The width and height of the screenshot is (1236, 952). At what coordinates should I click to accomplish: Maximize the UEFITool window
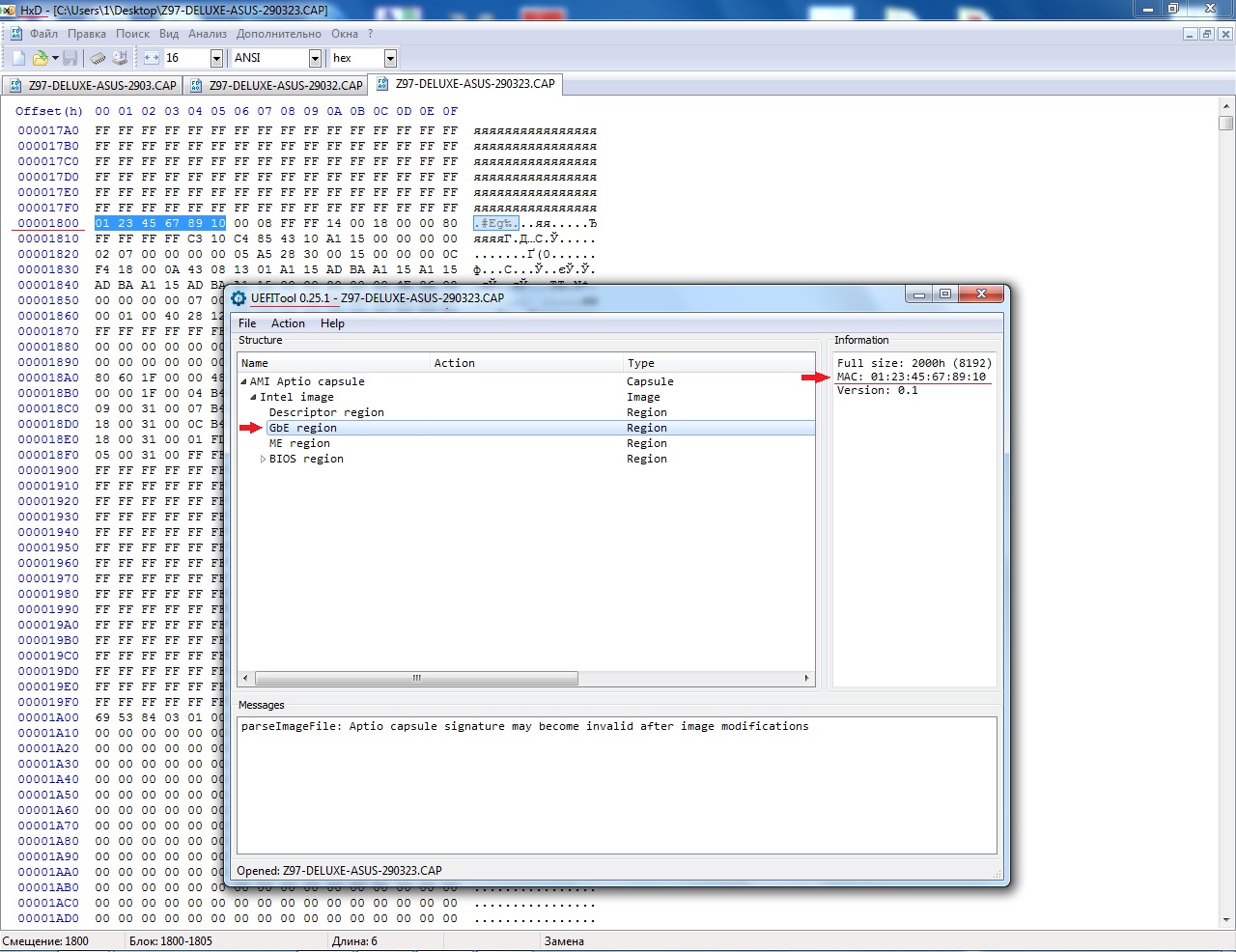pyautogui.click(x=945, y=294)
